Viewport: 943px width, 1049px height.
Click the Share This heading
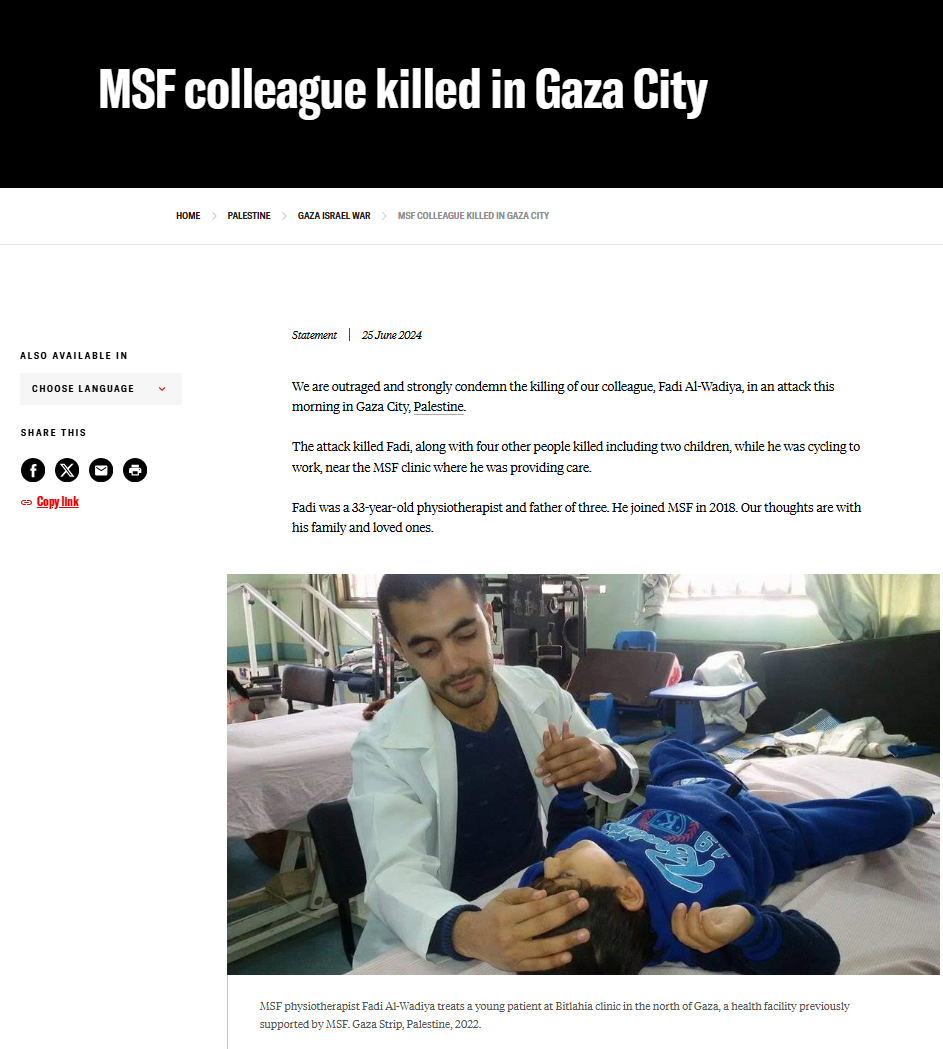(54, 433)
